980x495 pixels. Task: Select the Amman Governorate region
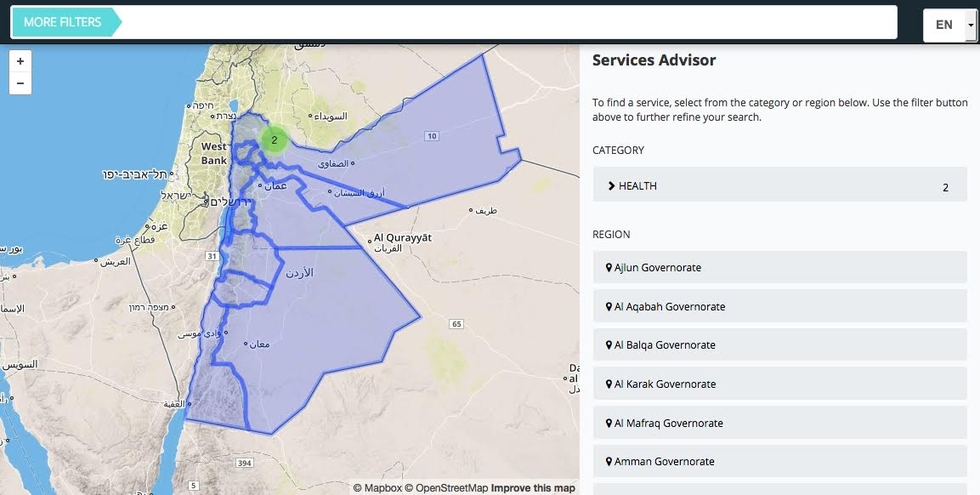tap(664, 462)
